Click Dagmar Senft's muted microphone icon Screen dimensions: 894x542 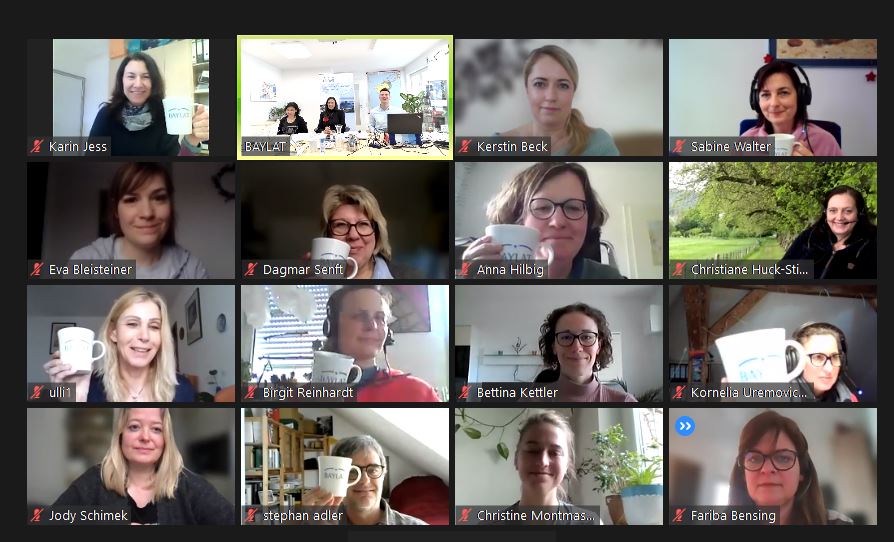[251, 270]
